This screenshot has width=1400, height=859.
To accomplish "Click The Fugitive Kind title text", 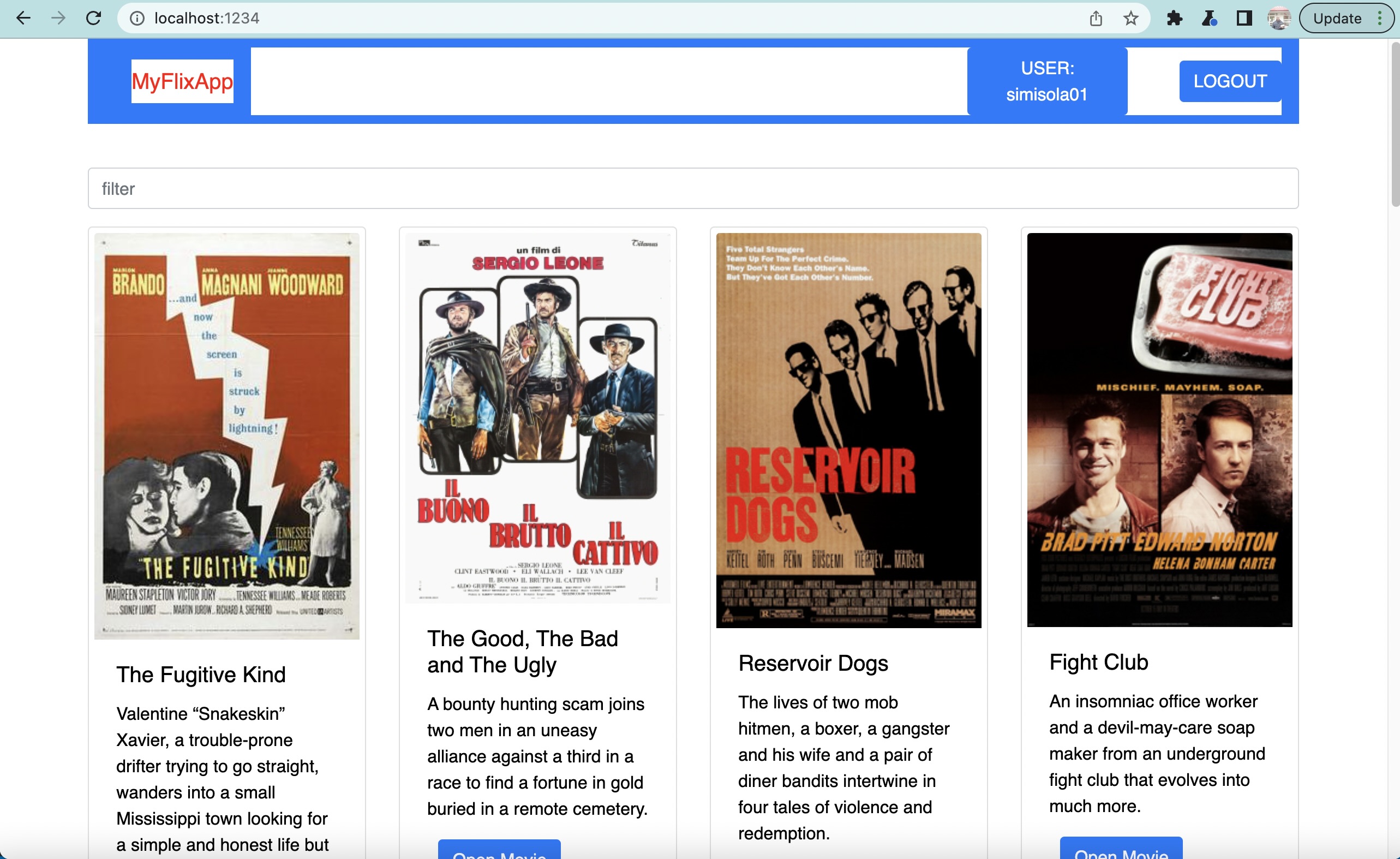I will click(201, 675).
